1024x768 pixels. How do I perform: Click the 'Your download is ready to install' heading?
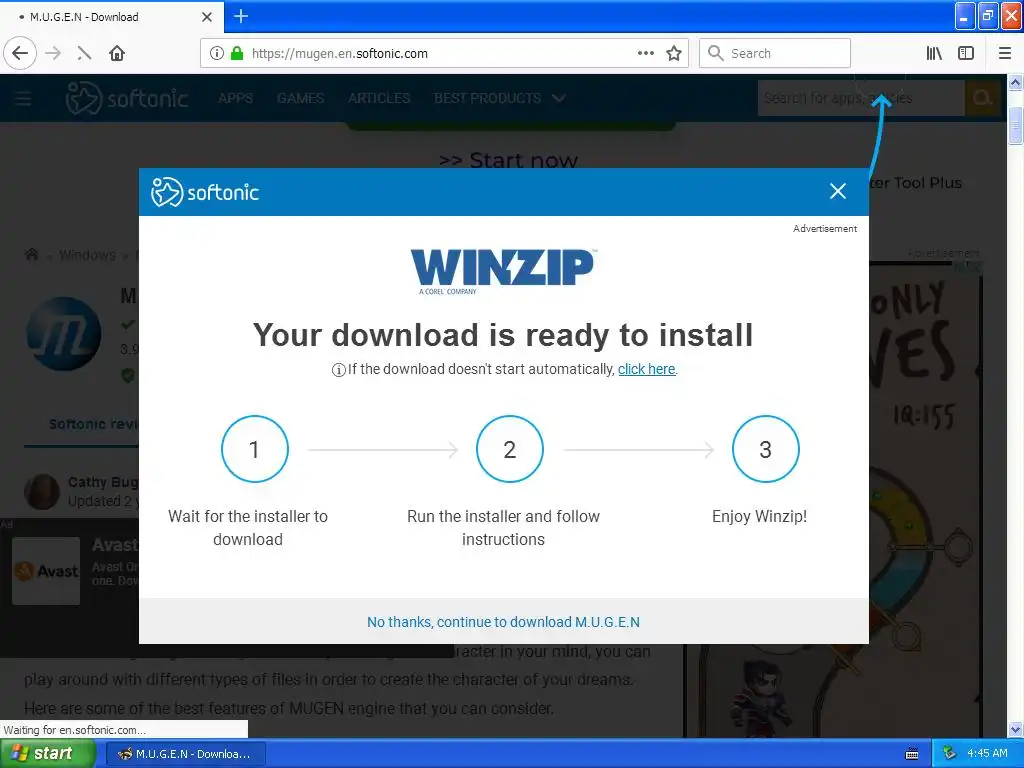503,335
